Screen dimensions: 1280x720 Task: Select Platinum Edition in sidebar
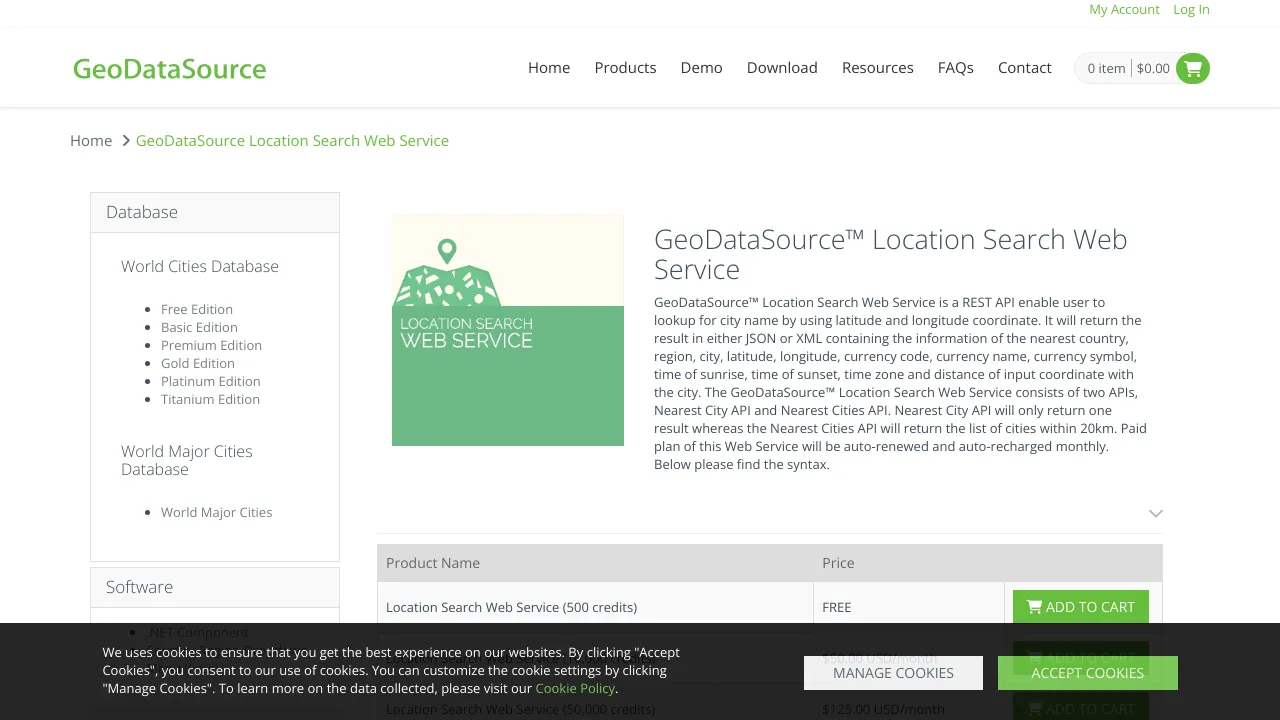210,381
